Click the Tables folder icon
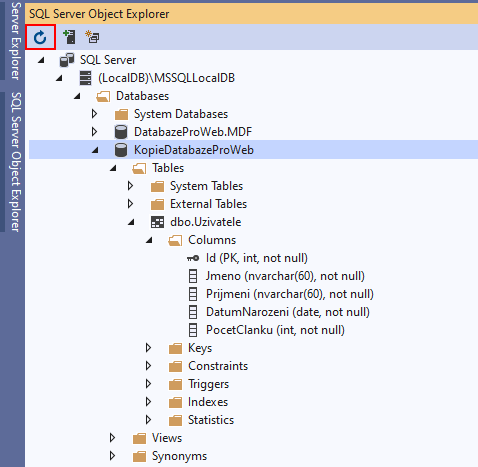Viewport: 478px width, 467px height. point(139,168)
